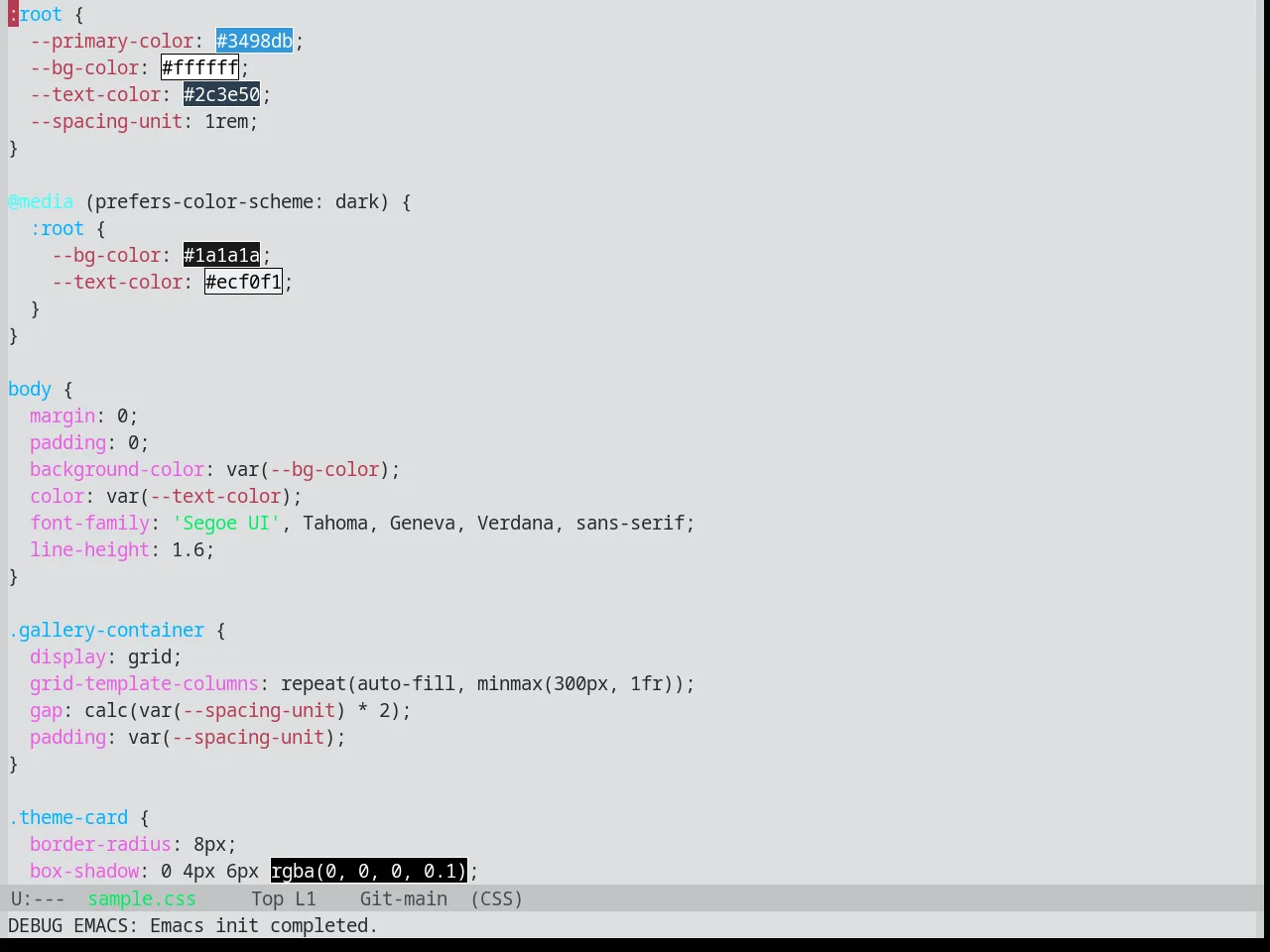Click the body selector

pos(30,389)
